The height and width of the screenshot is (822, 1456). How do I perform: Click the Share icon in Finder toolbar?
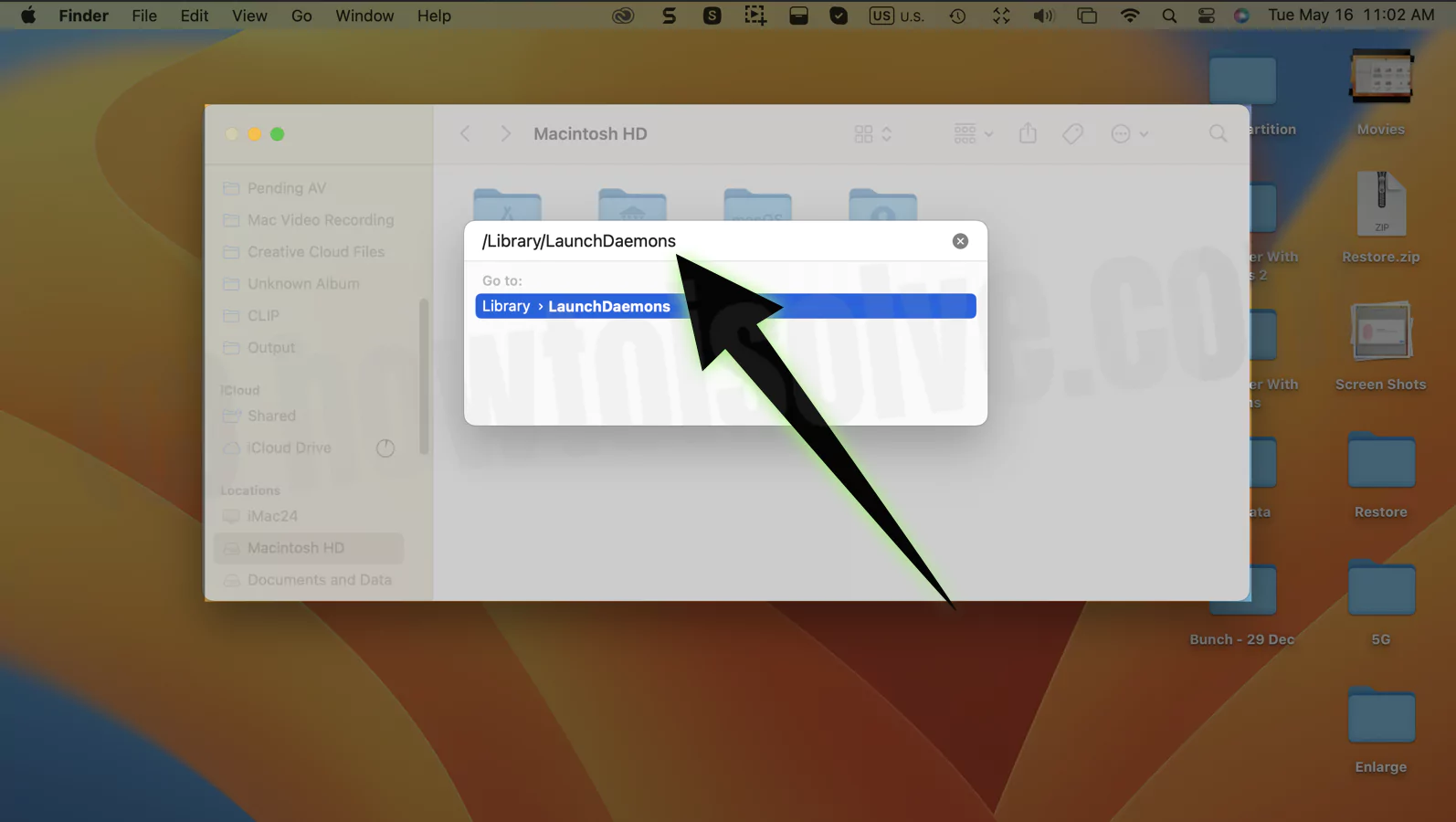coord(1028,134)
